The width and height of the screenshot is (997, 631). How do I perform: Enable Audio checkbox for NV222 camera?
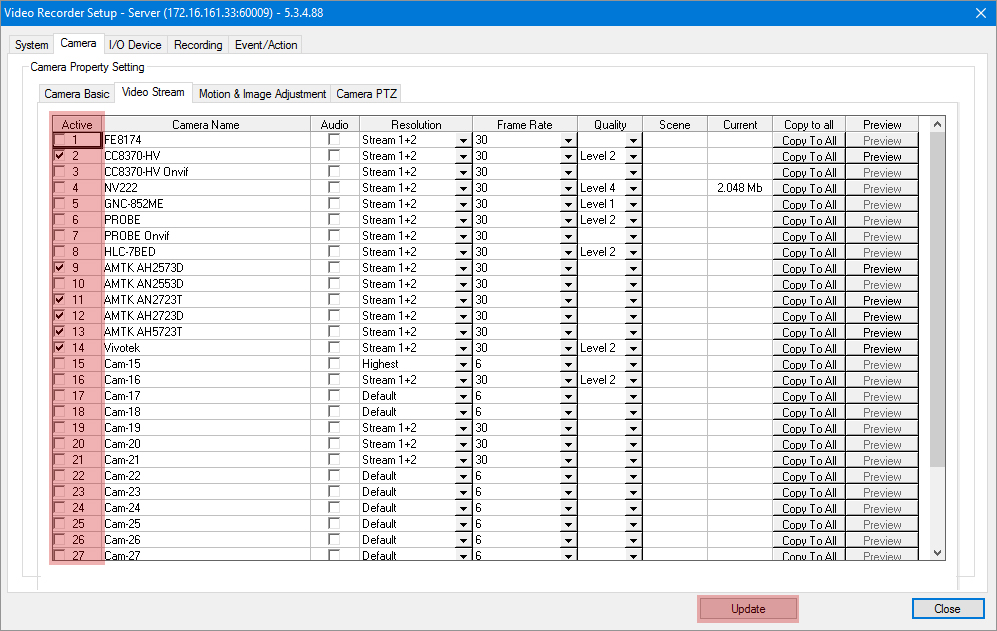334,188
